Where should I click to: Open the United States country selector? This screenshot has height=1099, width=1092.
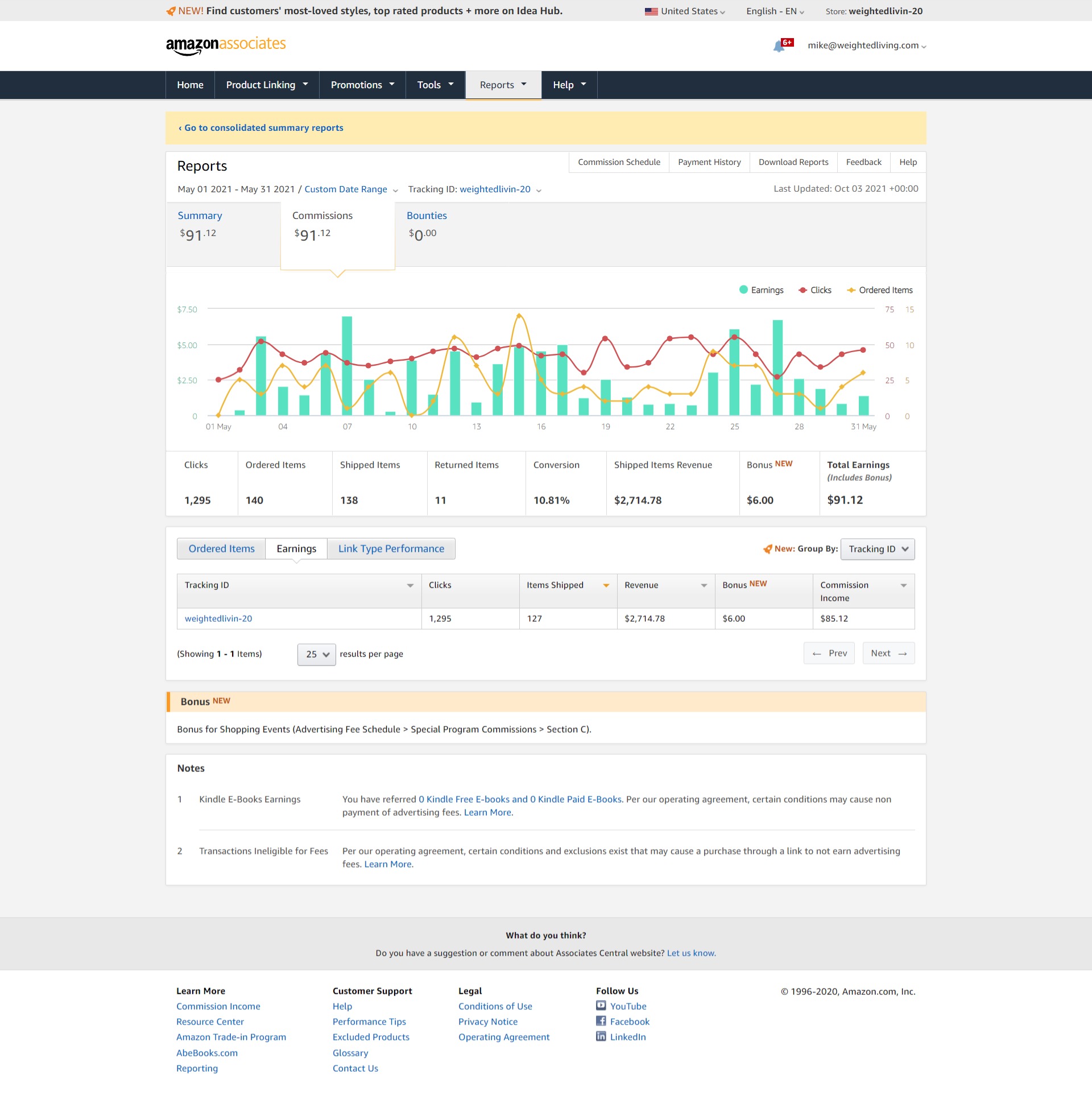(x=685, y=11)
